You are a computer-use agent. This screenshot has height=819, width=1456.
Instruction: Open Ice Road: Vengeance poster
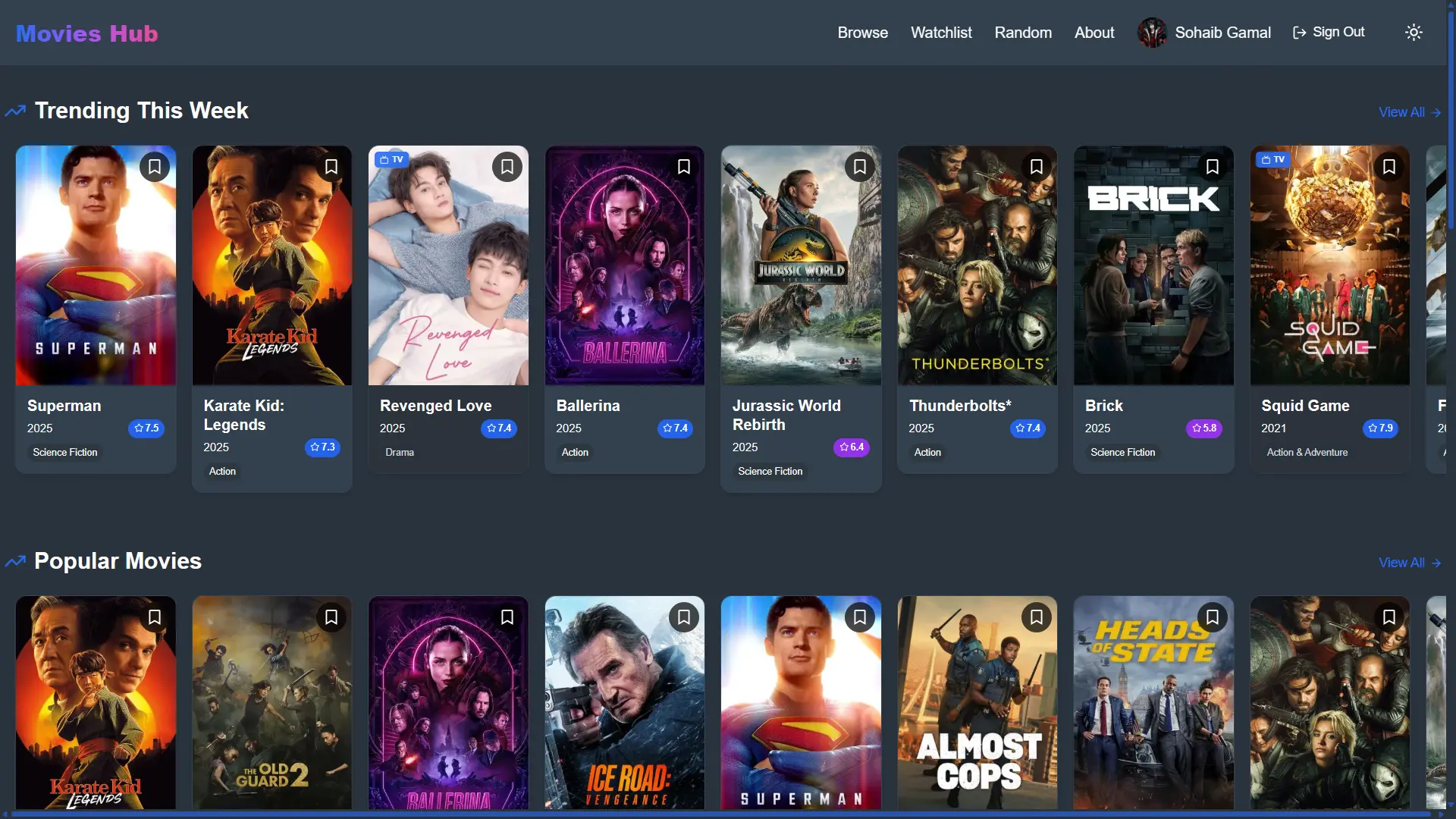point(625,702)
